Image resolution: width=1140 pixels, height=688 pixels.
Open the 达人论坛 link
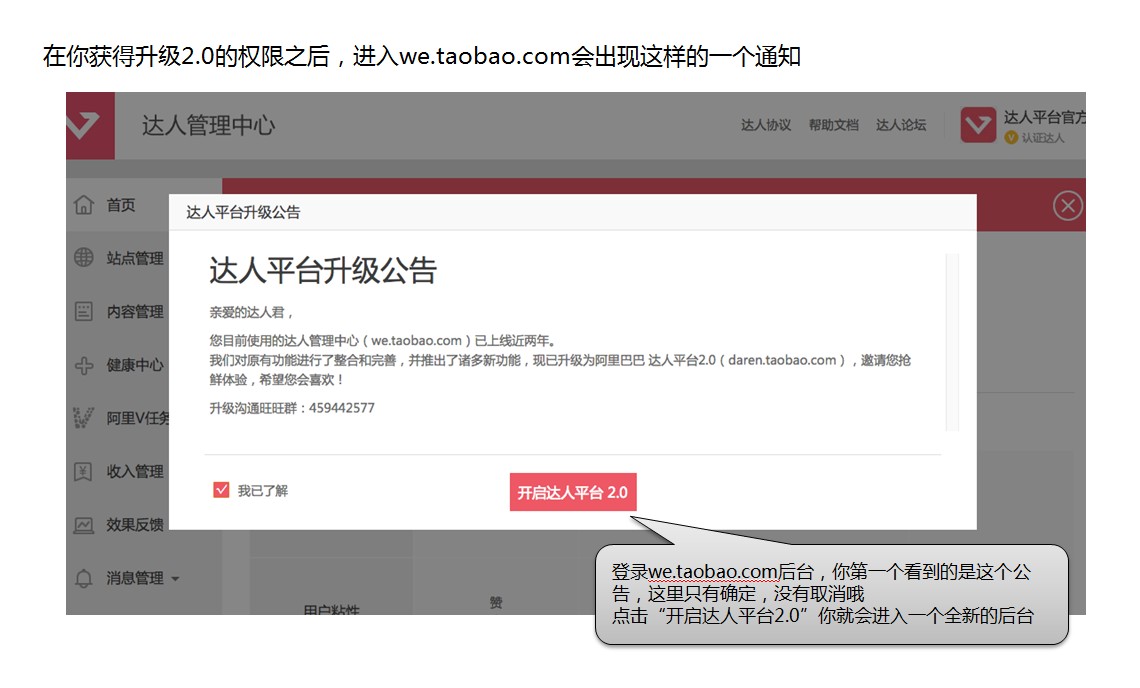901,125
